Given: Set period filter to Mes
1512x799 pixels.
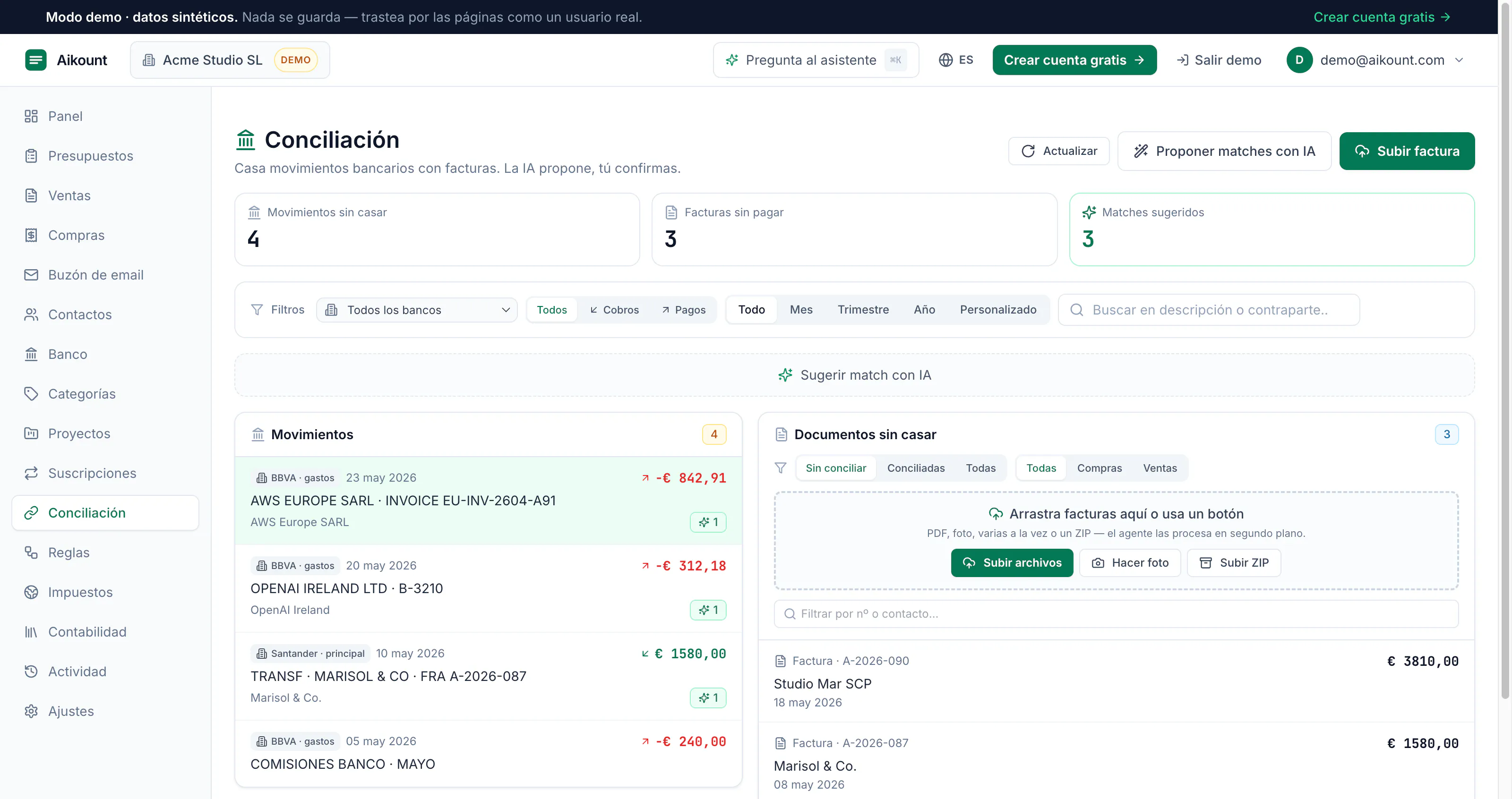Looking at the screenshot, I should point(801,310).
